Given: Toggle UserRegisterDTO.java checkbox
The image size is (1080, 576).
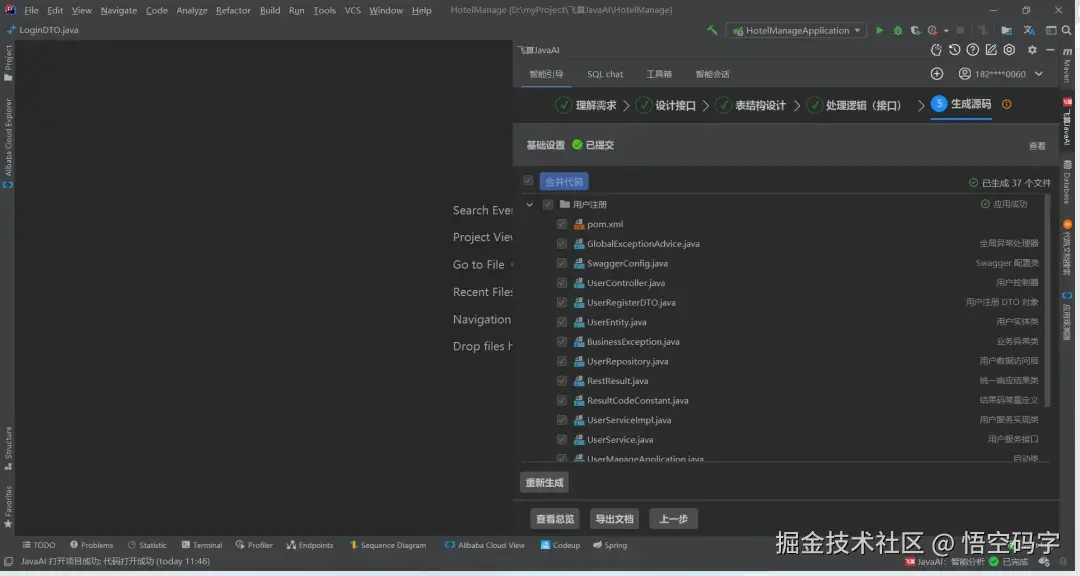Looking at the screenshot, I should click(562, 302).
